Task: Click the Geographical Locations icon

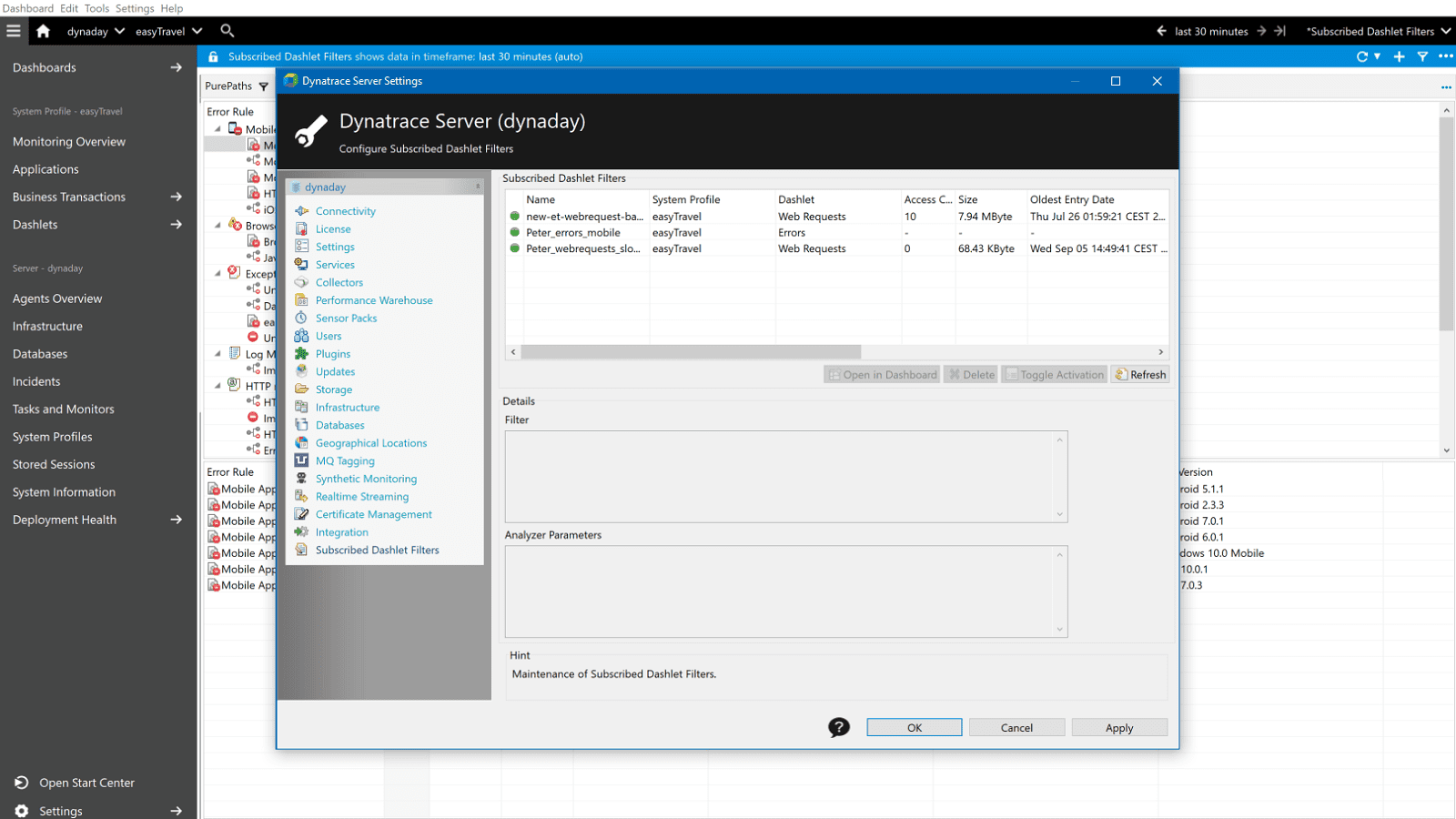Action: [x=302, y=443]
